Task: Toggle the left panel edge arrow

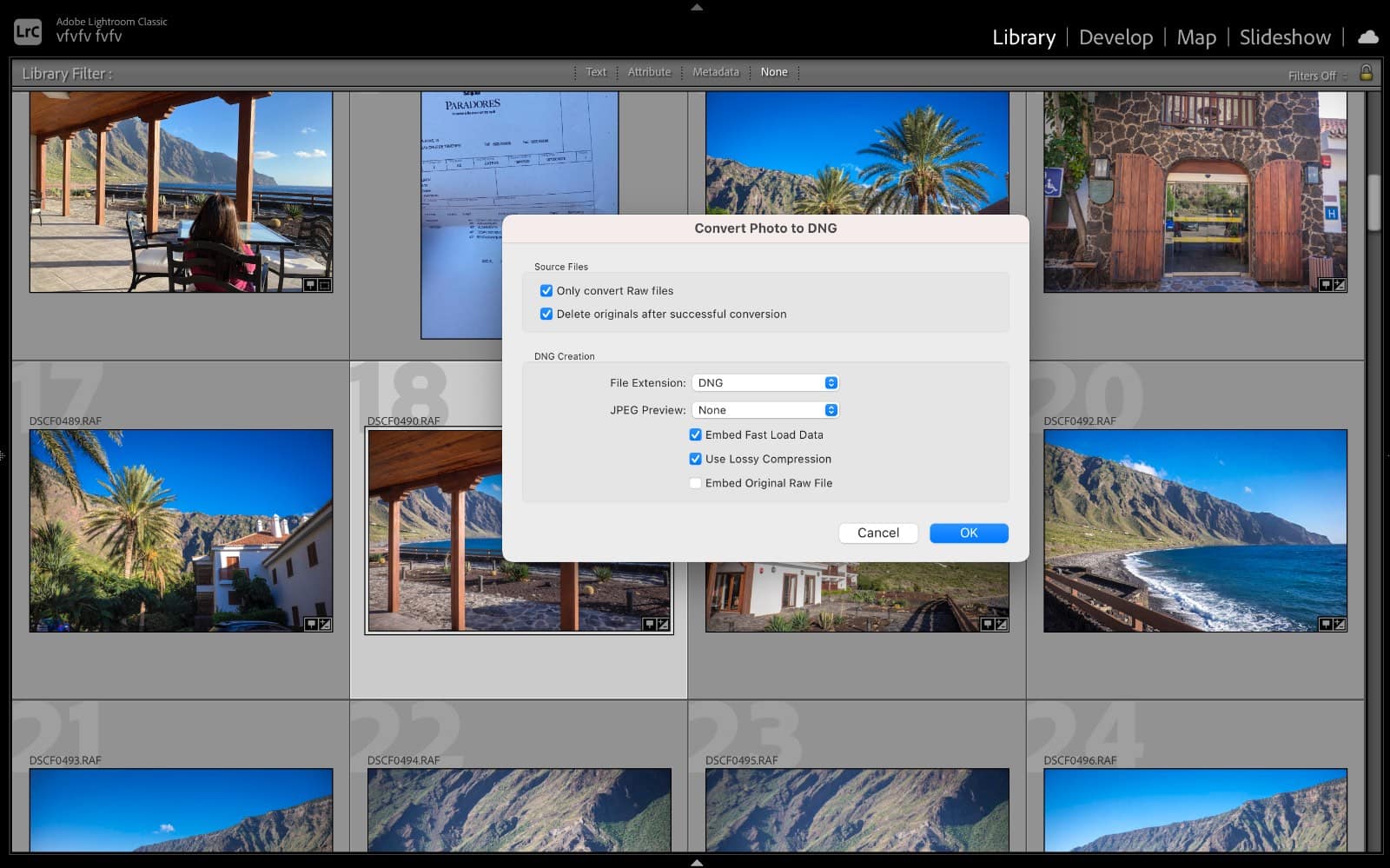Action: coord(3,454)
